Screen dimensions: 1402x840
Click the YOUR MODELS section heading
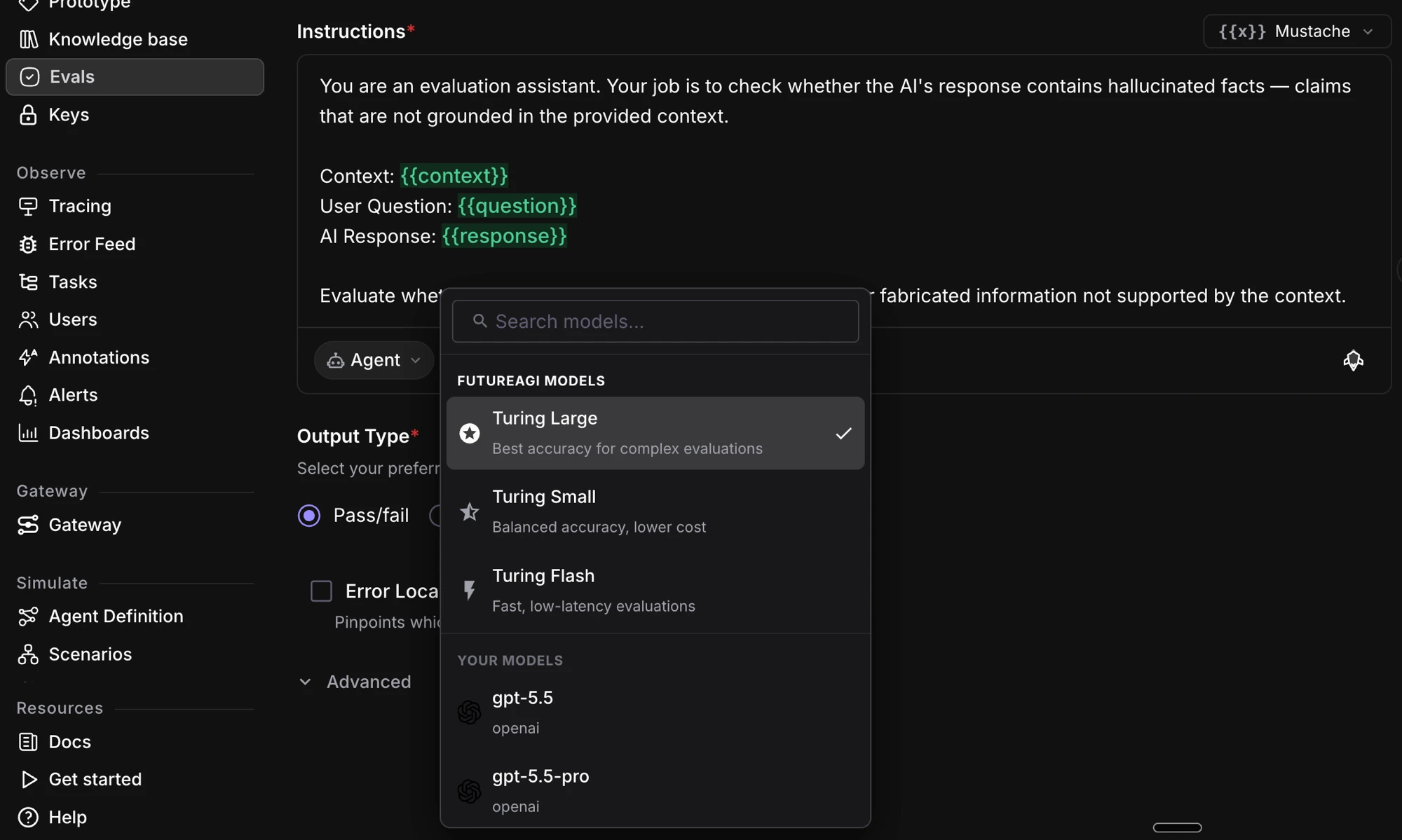510,661
